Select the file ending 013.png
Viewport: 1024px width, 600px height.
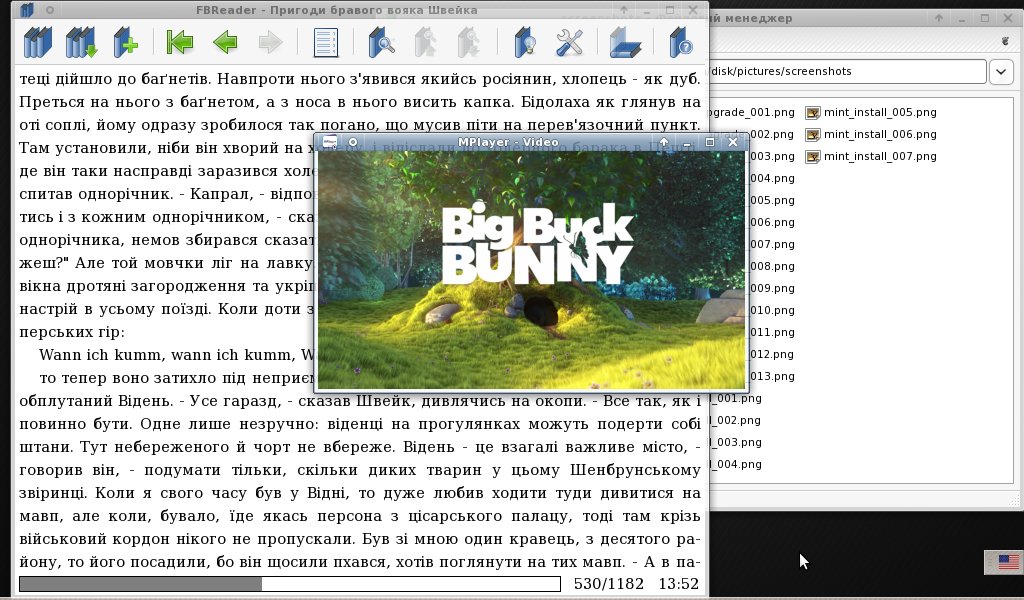[x=772, y=376]
